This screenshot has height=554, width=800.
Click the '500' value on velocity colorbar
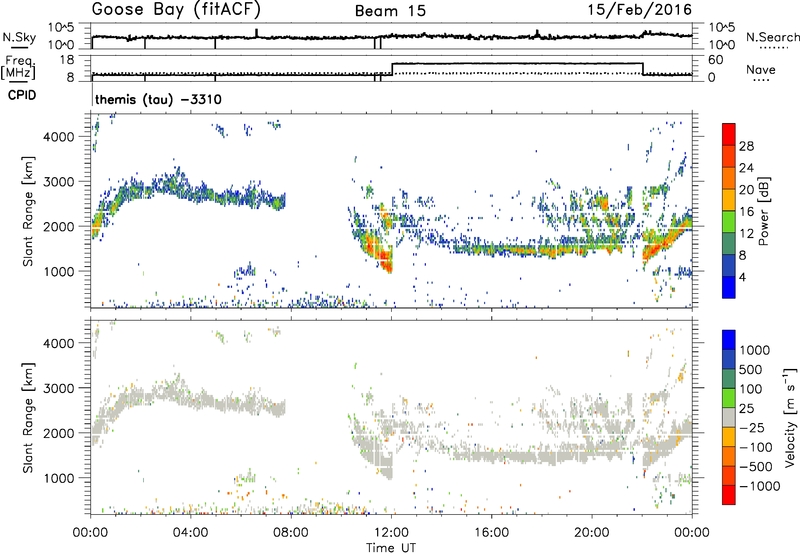(x=751, y=370)
